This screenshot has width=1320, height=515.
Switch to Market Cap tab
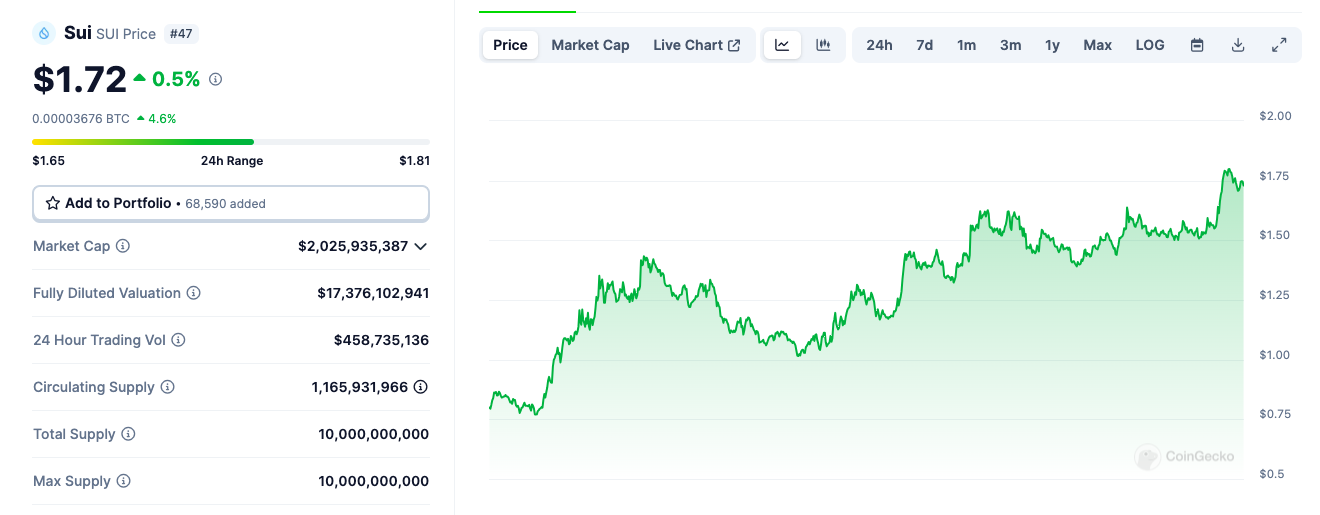pyautogui.click(x=590, y=45)
